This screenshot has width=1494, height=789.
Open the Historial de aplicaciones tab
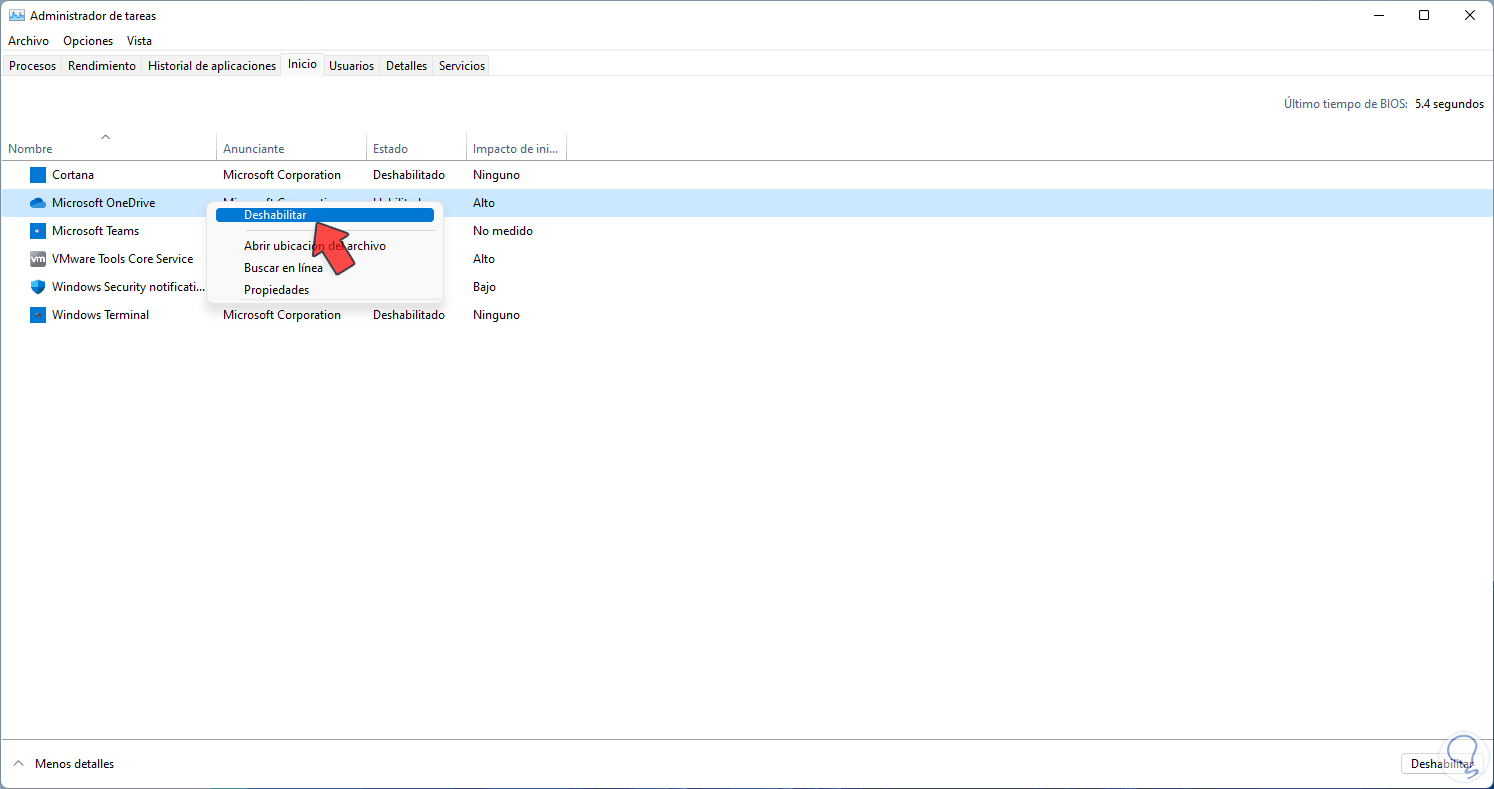212,66
